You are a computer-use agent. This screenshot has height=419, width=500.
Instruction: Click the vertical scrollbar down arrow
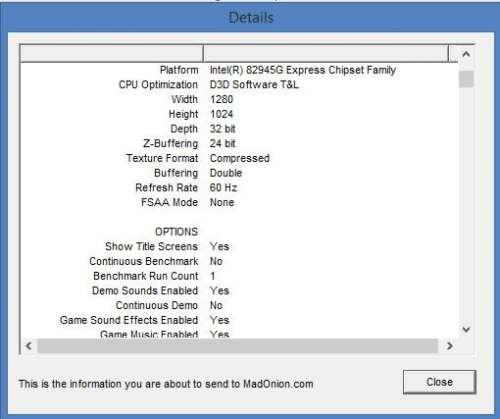pyautogui.click(x=466, y=330)
